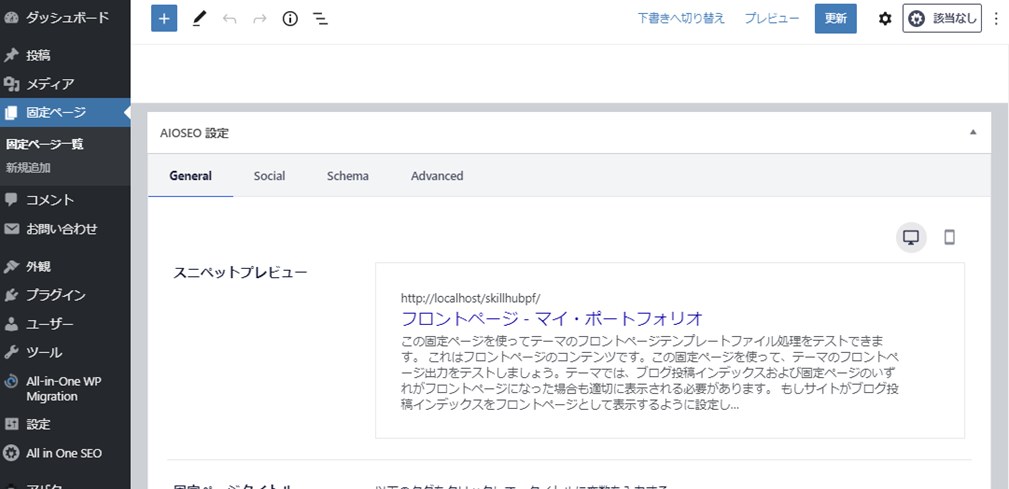
Task: Click the snippet title フロントページ - マイ・ポートフォリオ
Action: [551, 318]
